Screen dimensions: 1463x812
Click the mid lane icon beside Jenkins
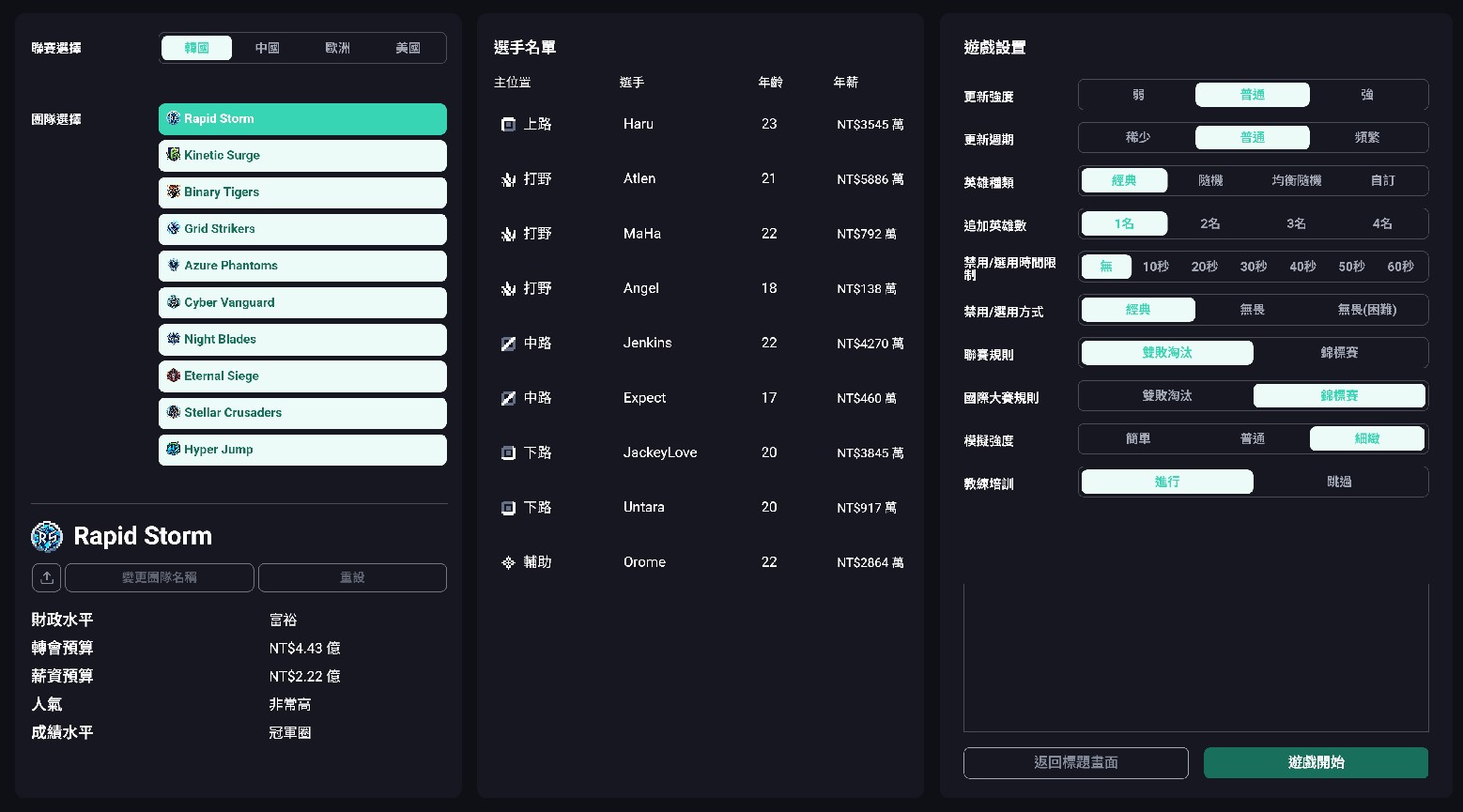pos(508,343)
